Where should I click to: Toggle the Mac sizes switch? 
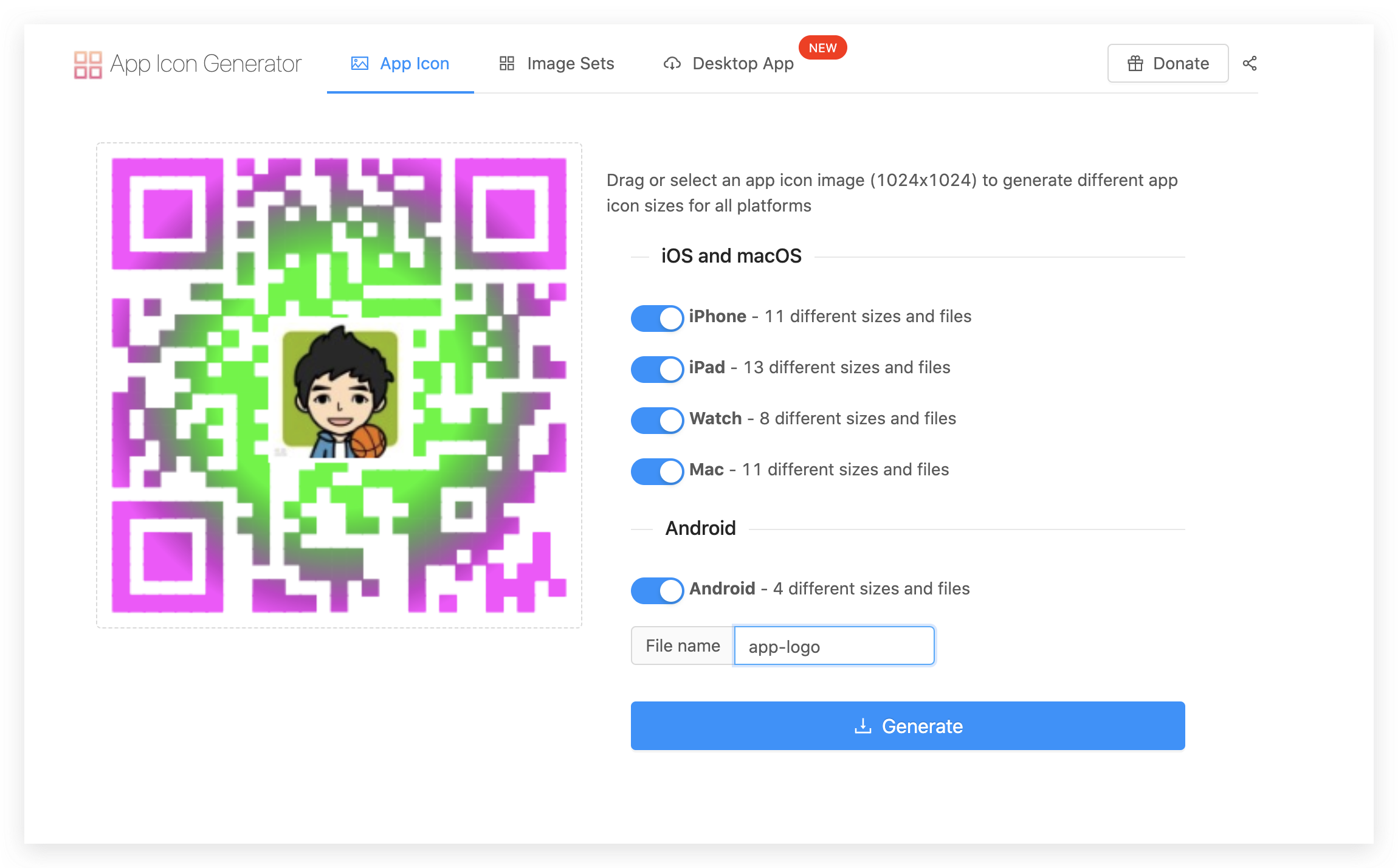click(658, 471)
